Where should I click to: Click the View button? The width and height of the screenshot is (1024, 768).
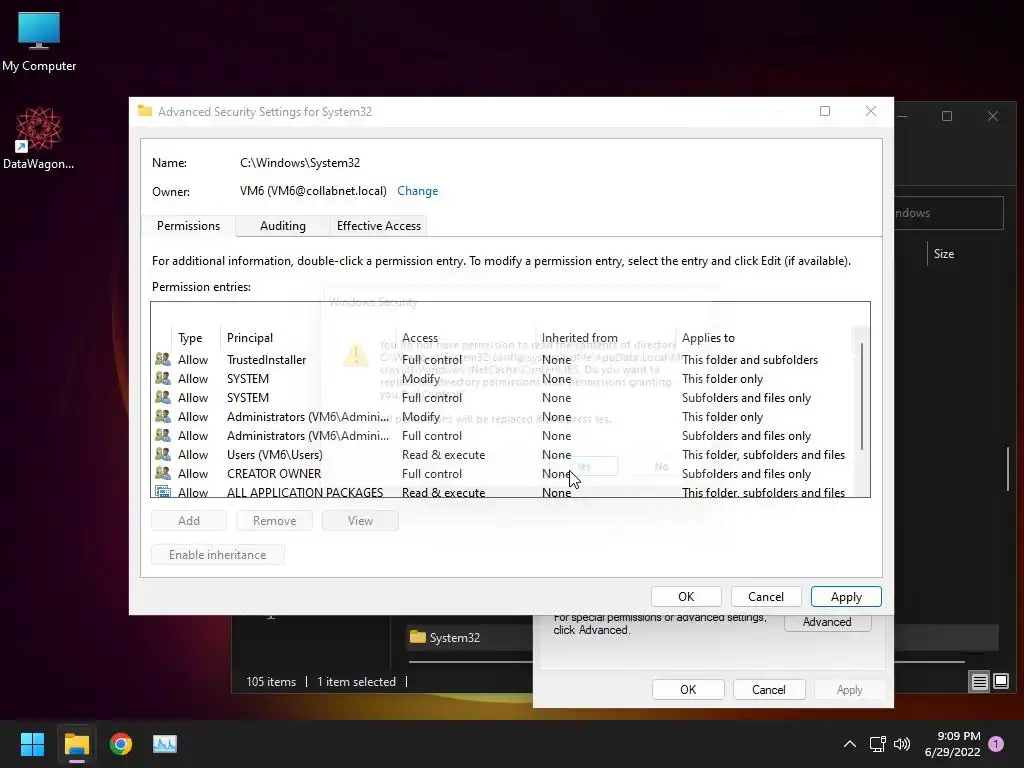360,520
